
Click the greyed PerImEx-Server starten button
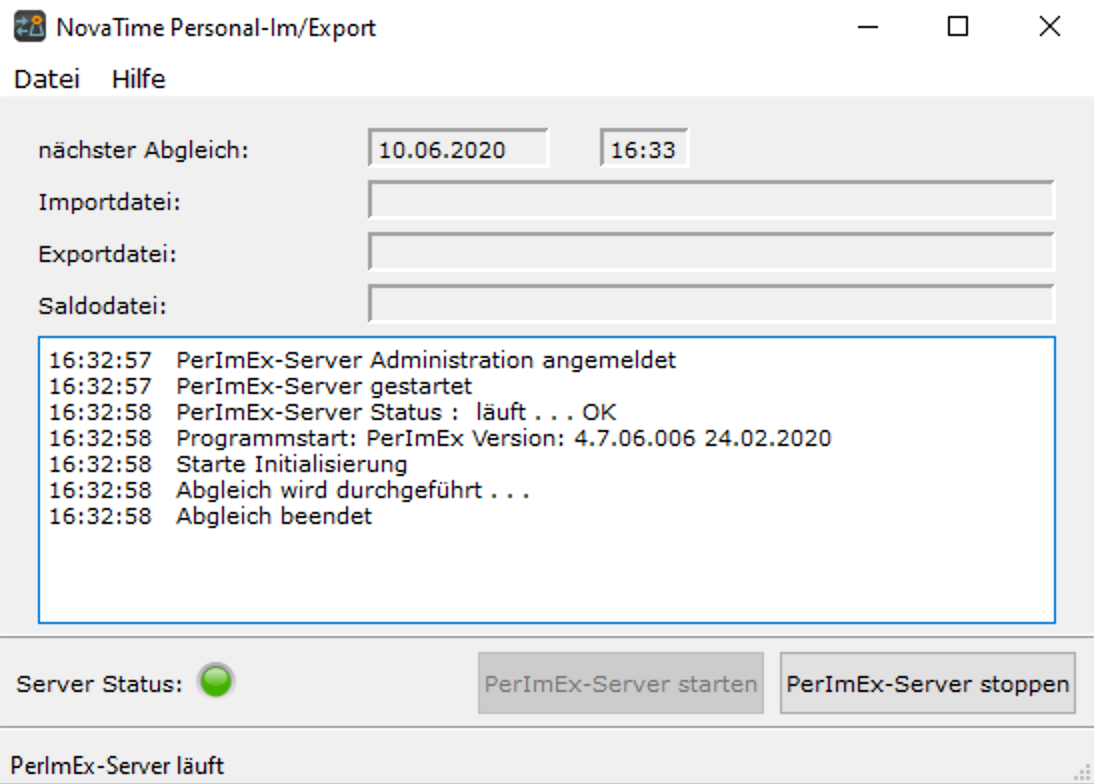pyautogui.click(x=621, y=684)
